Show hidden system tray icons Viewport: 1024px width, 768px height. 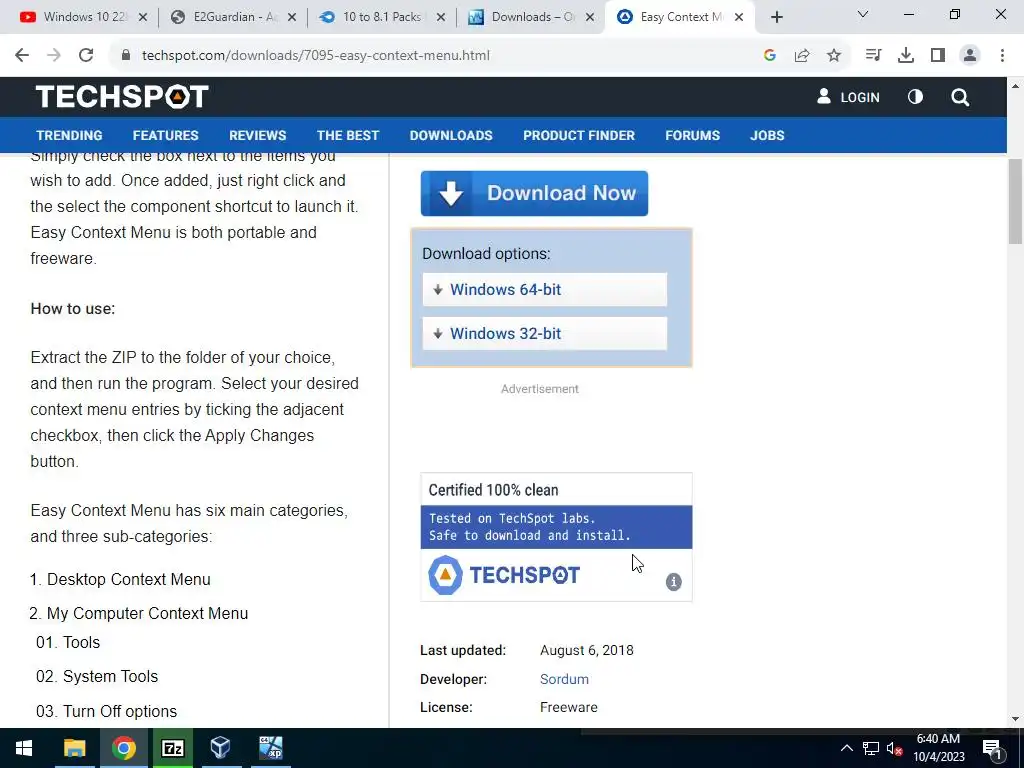[846, 748]
